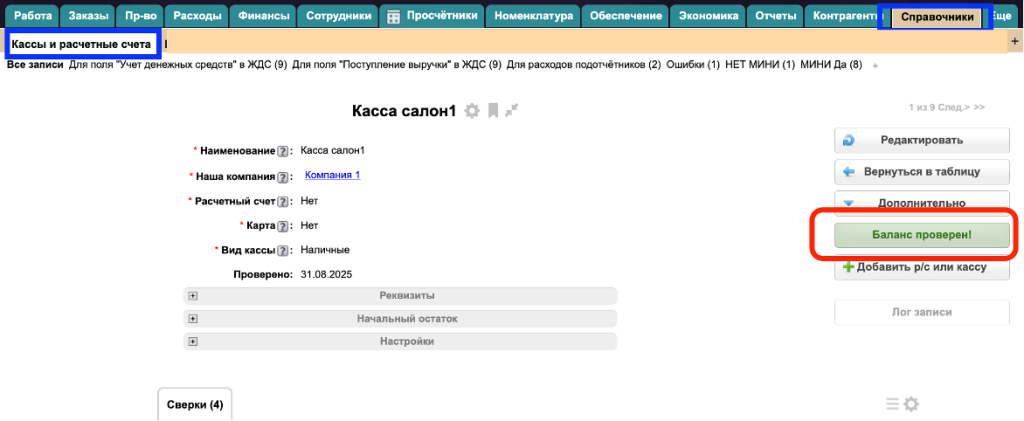Image resolution: width=1024 pixels, height=421 pixels.
Task: Expand the Реквизиты section
Action: [x=193, y=295]
